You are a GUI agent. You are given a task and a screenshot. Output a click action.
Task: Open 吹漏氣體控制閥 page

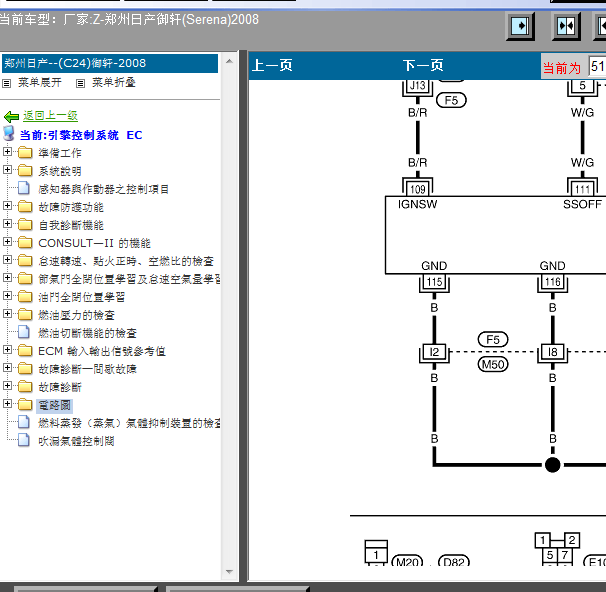(76, 441)
